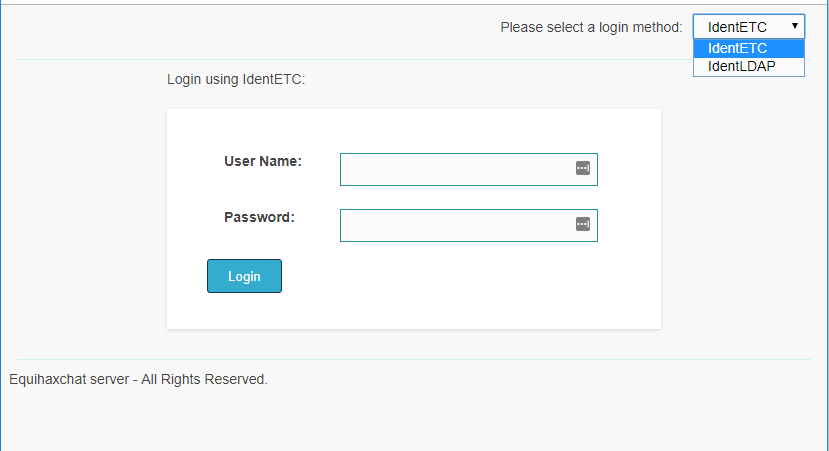Click the divider line below the login method selector
This screenshot has height=451, width=829.
[350, 59]
